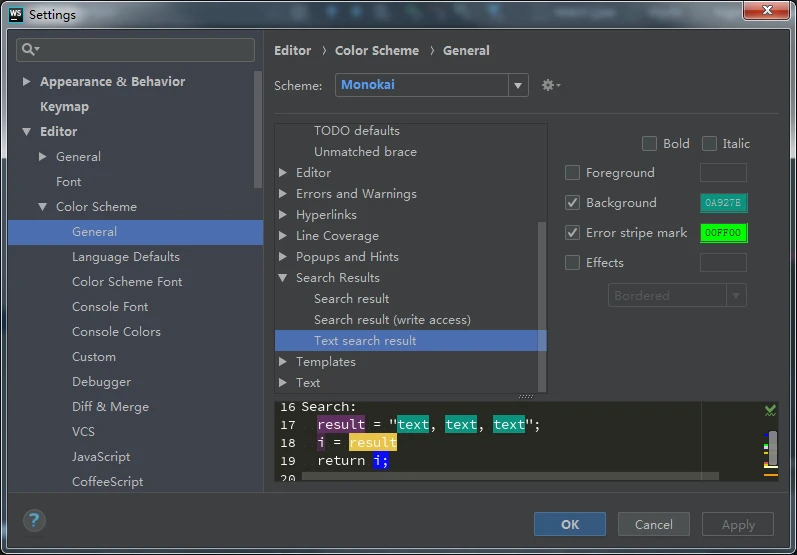
Task: Select Console Colors in the sidebar
Action: coord(116,332)
